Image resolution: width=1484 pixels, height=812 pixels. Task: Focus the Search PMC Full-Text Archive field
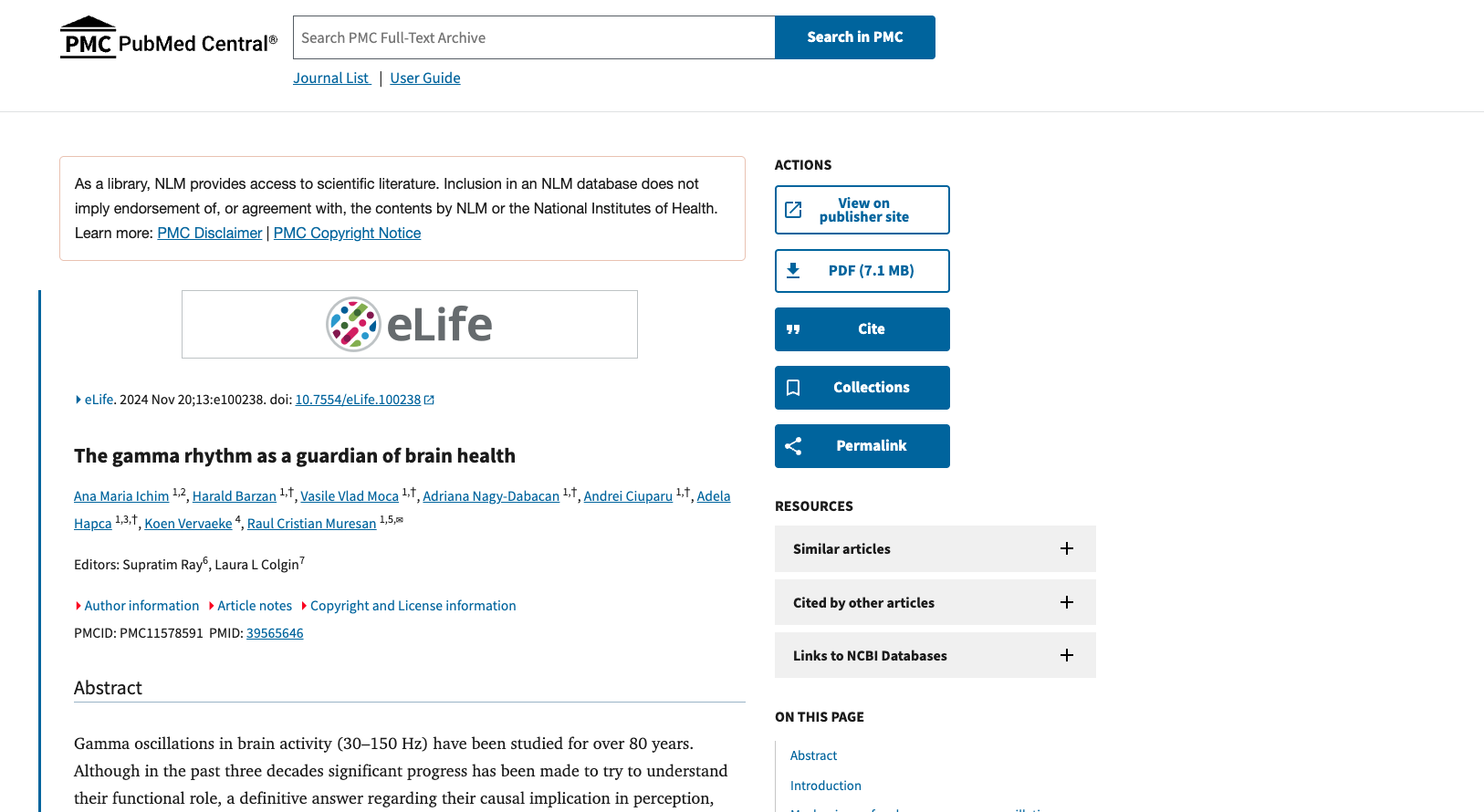coord(534,37)
